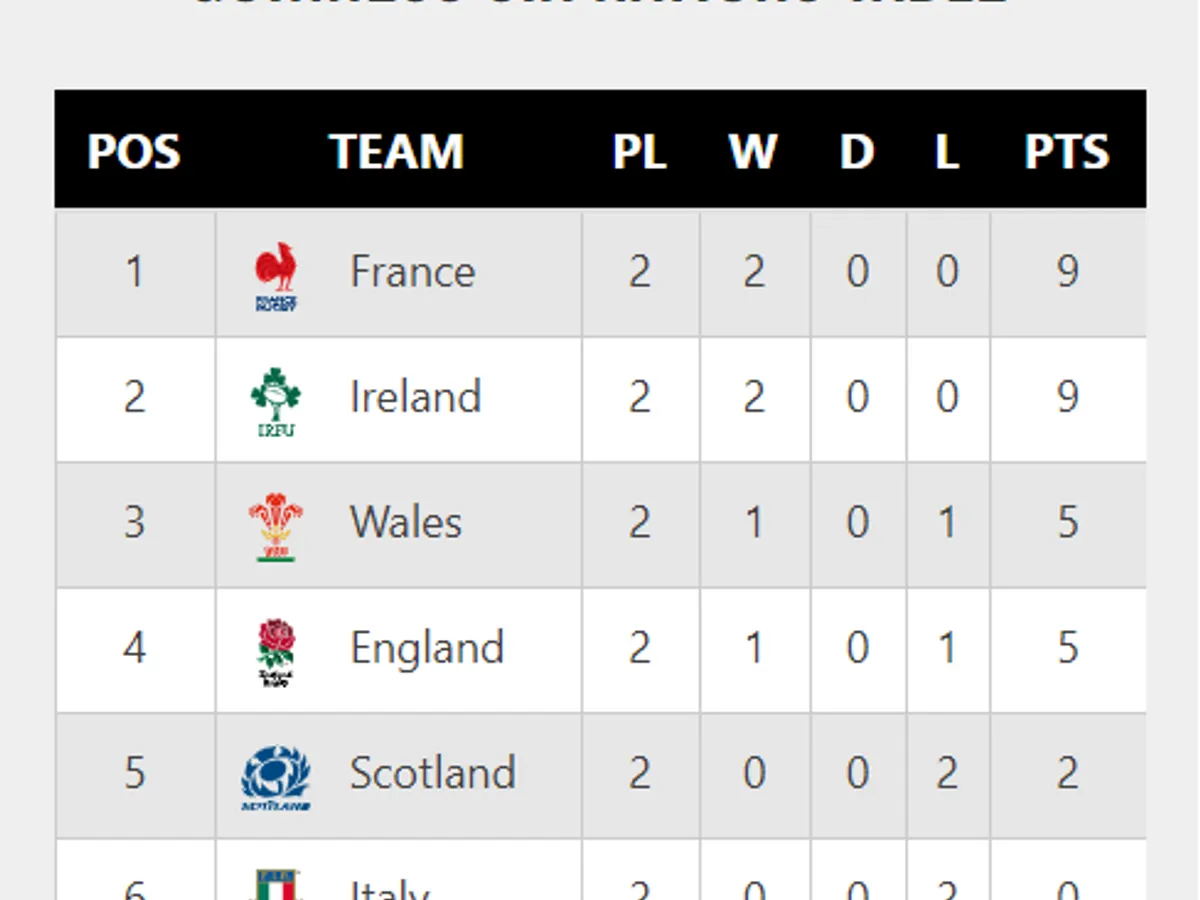
Task: Click the W column header
Action: (x=753, y=152)
